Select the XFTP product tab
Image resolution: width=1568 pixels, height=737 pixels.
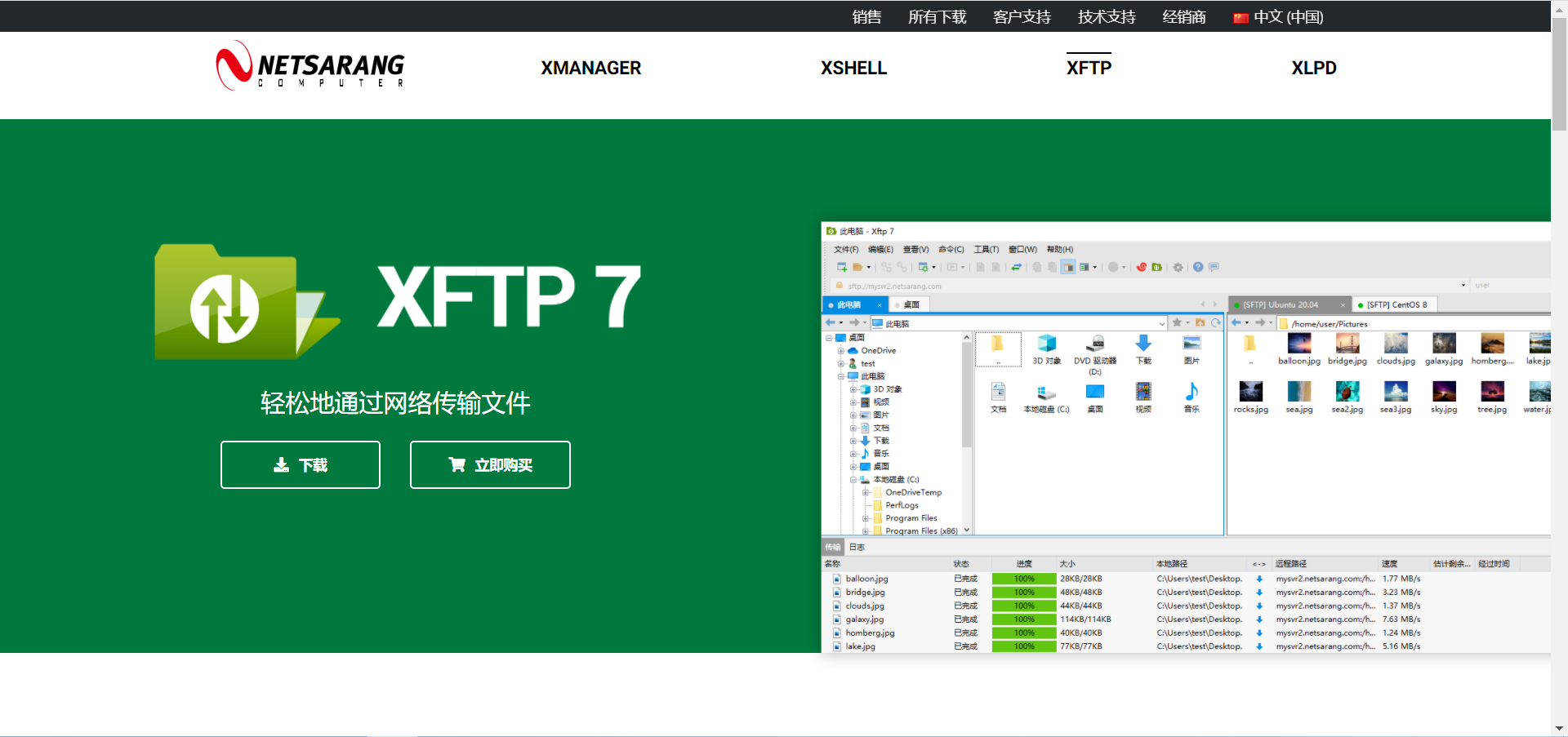(1089, 68)
